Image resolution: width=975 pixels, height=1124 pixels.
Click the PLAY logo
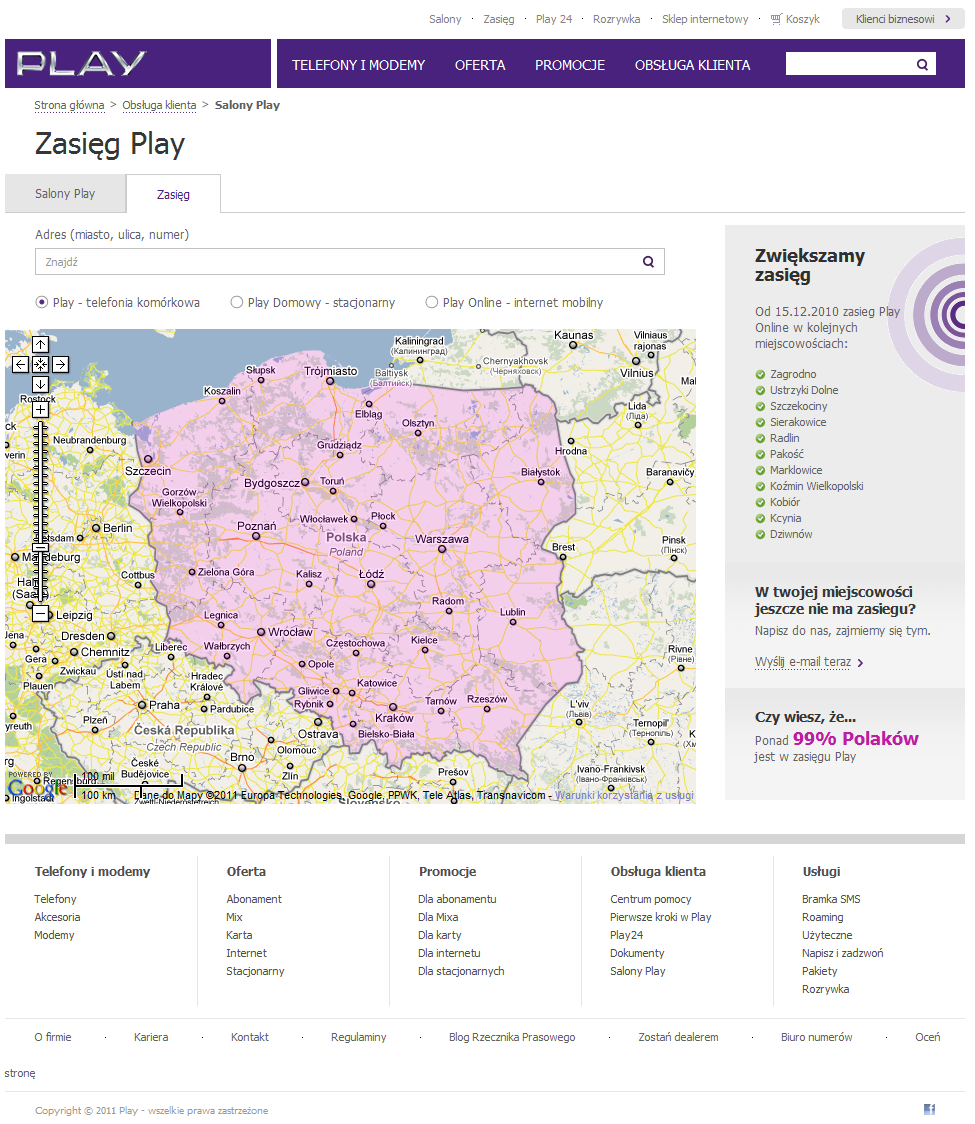click(x=81, y=63)
